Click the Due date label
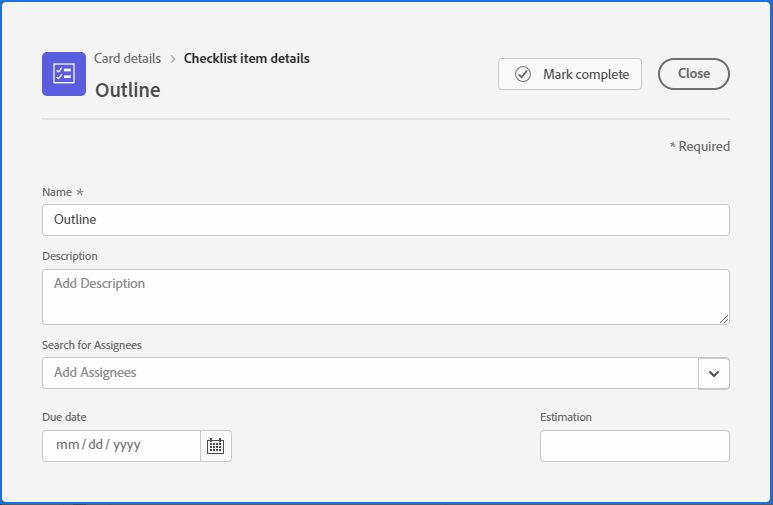773x505 pixels. [x=65, y=417]
